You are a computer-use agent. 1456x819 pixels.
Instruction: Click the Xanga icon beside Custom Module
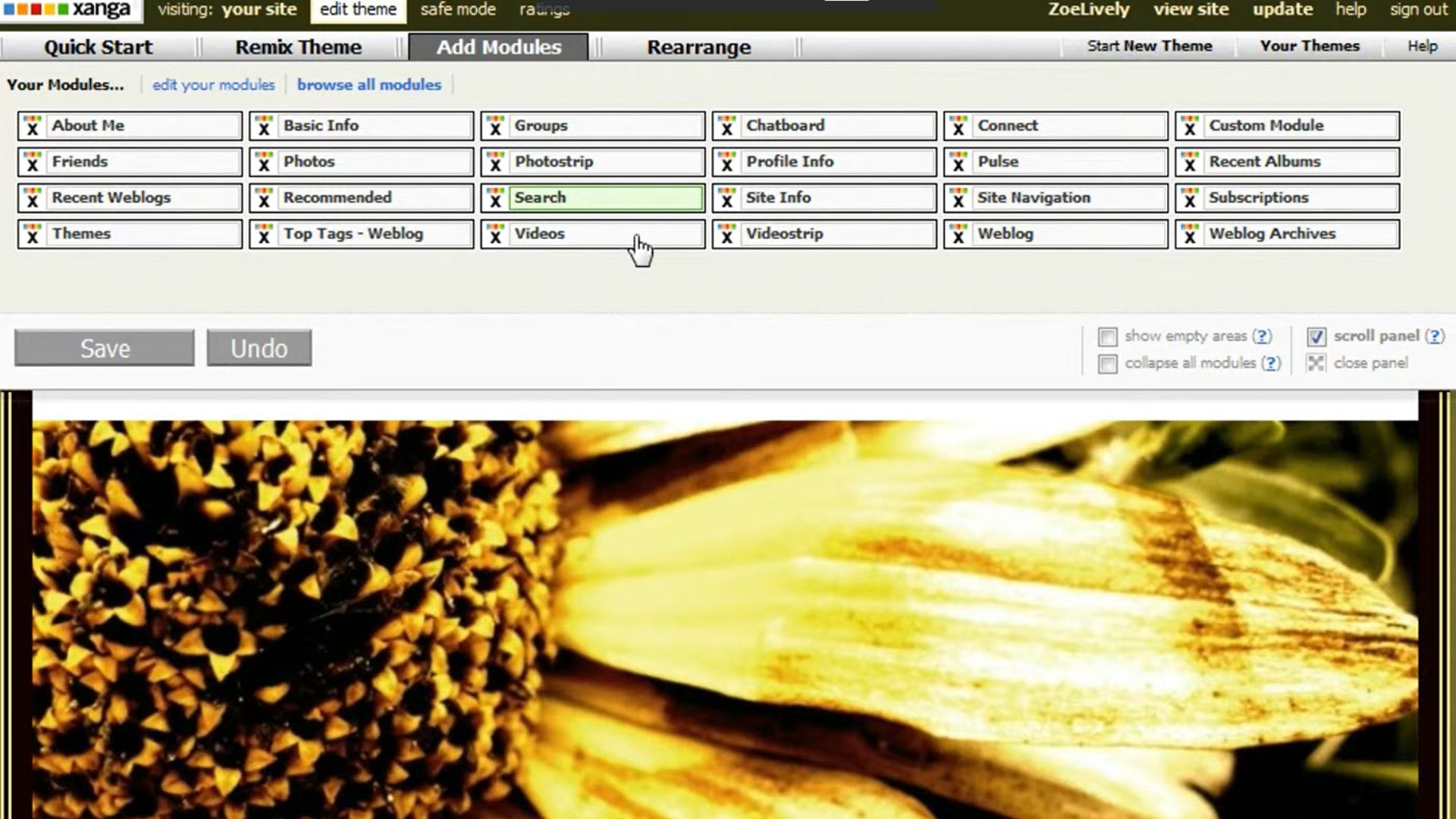pos(1189,126)
